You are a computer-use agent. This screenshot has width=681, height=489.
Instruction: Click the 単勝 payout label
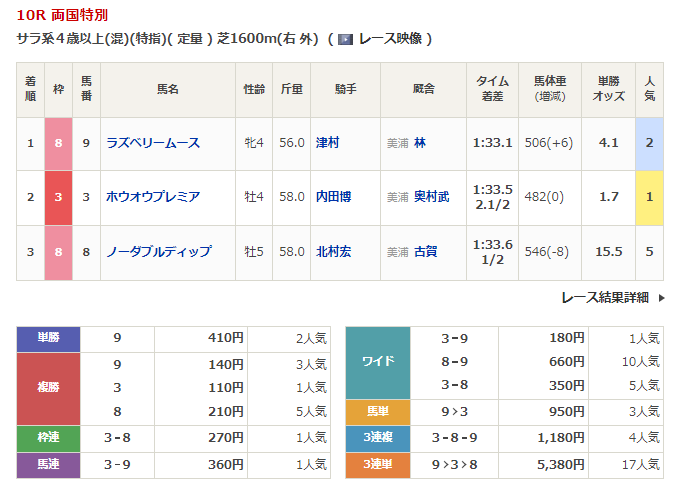[x=48, y=338]
